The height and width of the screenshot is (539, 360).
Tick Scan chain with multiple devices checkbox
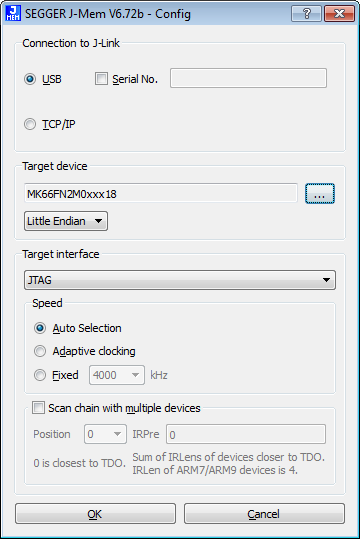(x=38, y=408)
